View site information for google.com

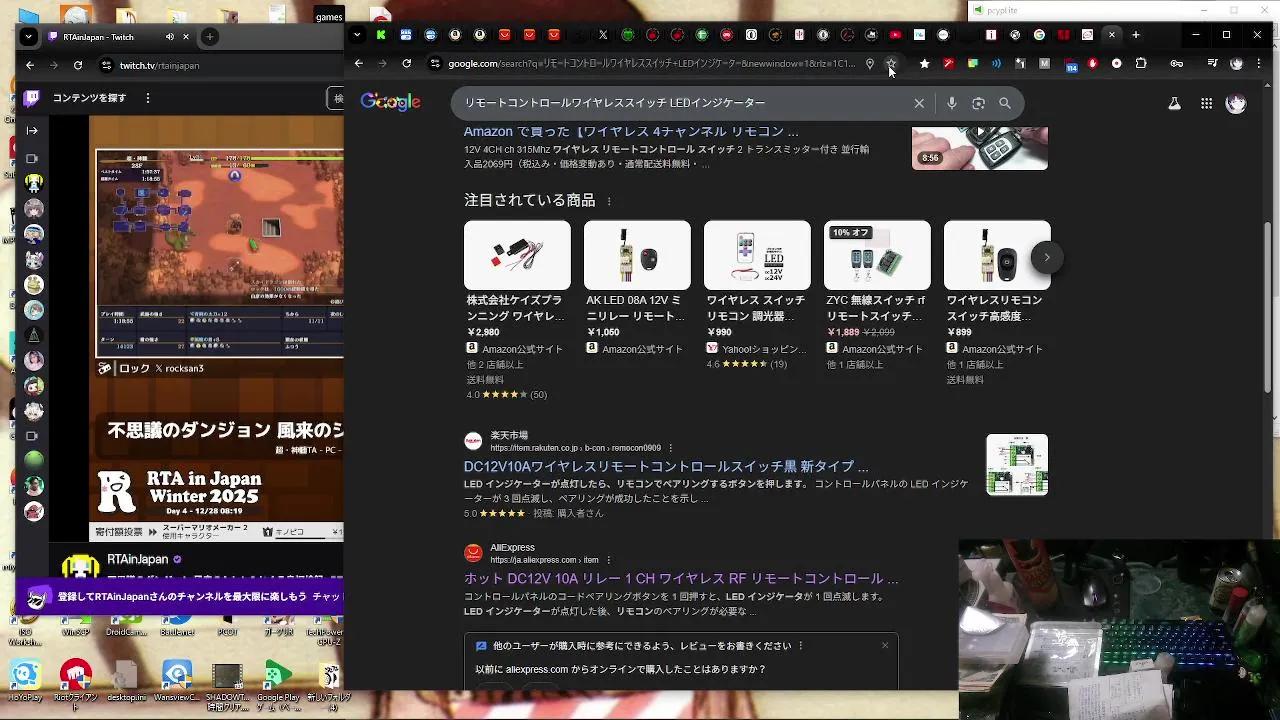tap(435, 64)
